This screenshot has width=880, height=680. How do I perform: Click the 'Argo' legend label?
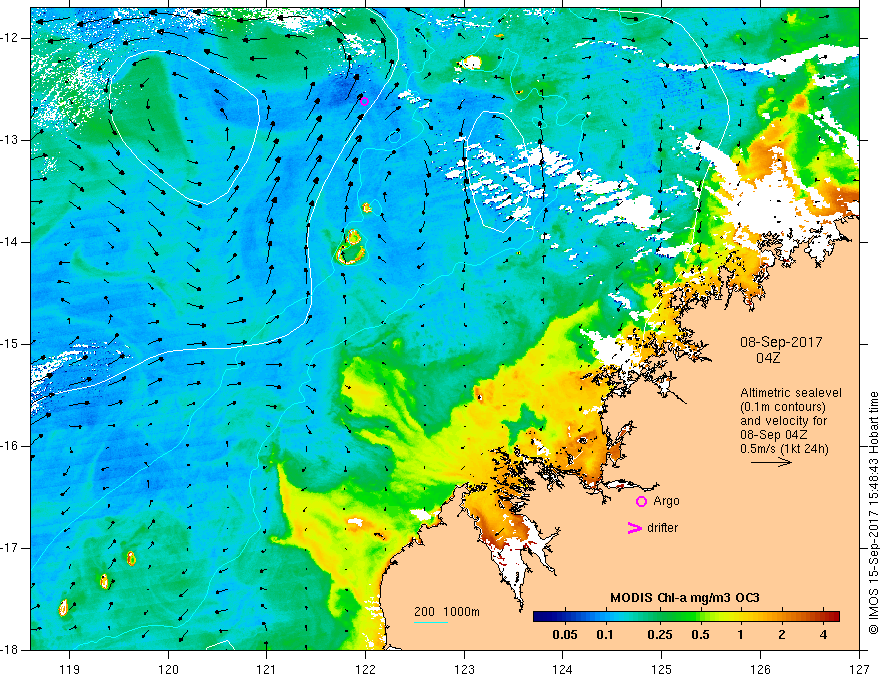pos(666,501)
